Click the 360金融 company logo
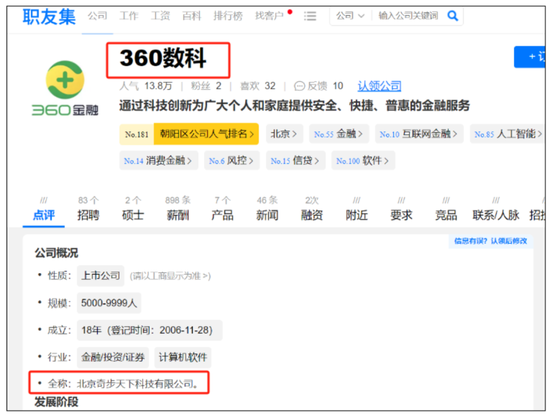 (x=65, y=88)
